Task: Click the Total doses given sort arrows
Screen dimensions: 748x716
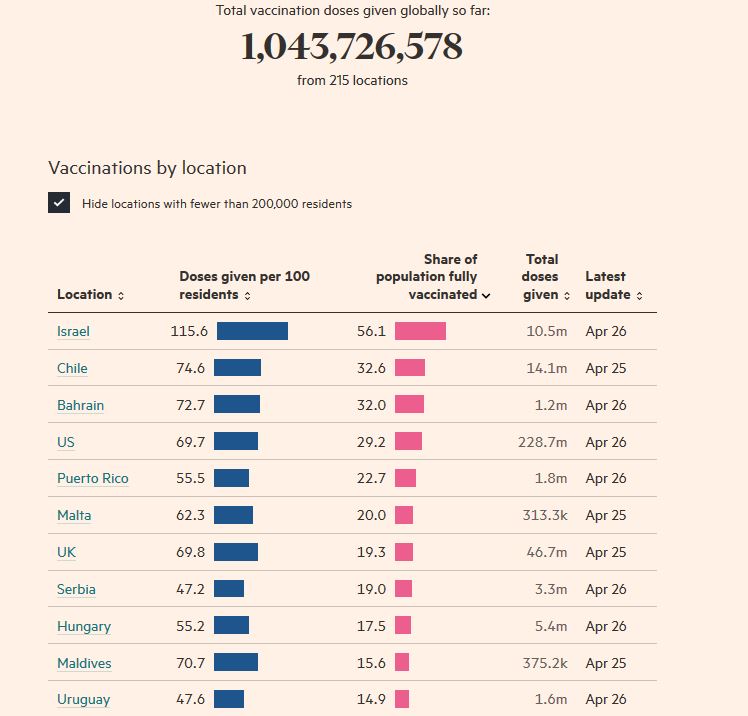Action: pyautogui.click(x=567, y=296)
